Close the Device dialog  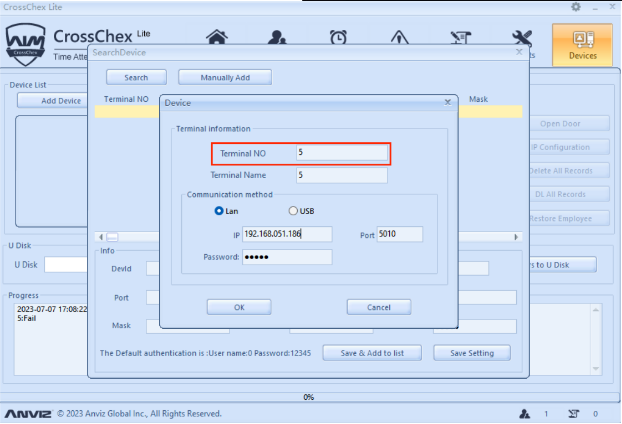tap(447, 102)
